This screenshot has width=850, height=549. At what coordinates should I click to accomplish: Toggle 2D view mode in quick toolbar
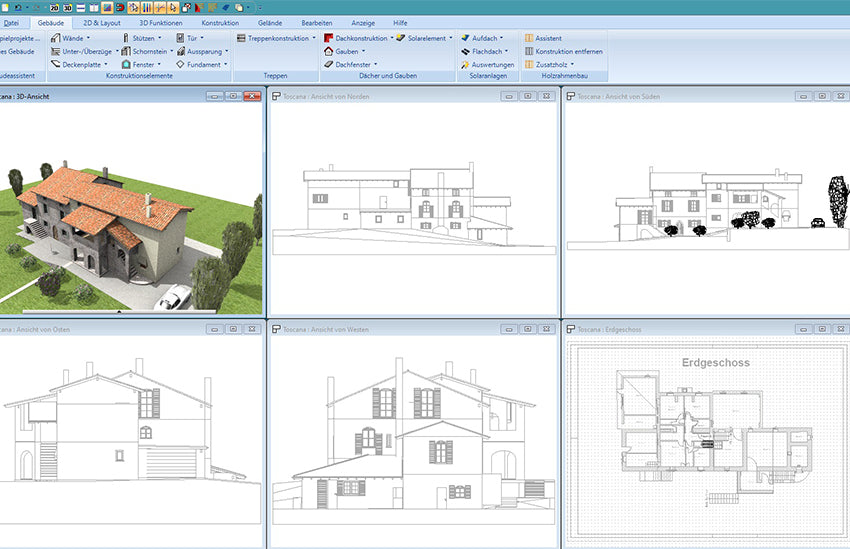point(53,7)
